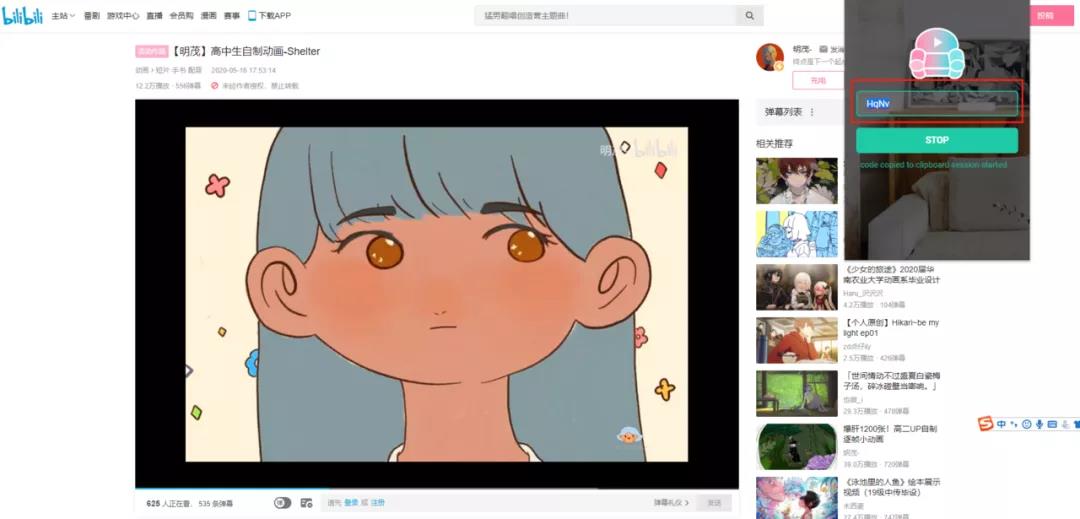Open 漫画 in the top navigation
This screenshot has width=1080, height=519.
tap(208, 15)
